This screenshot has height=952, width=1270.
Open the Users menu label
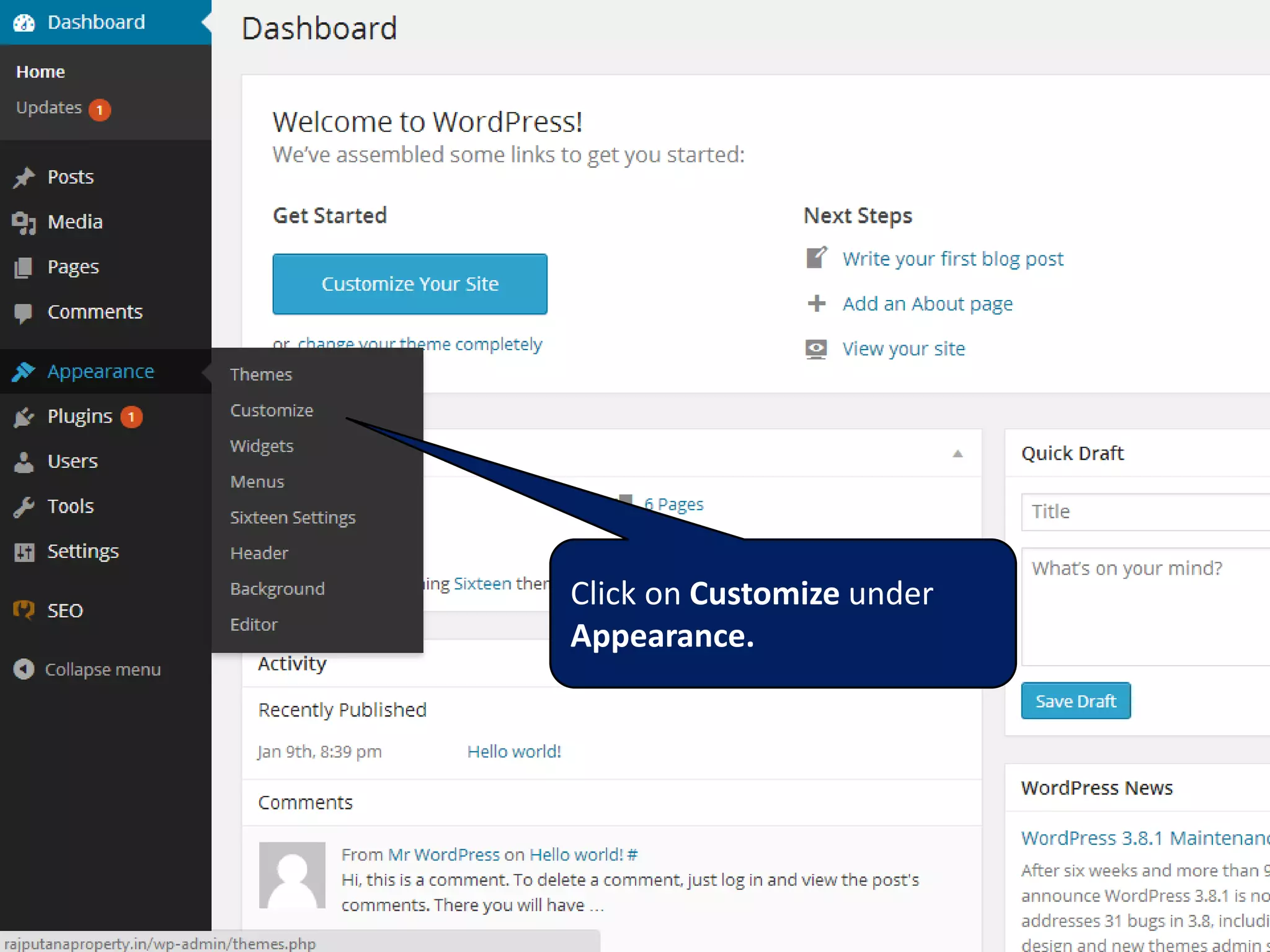tap(73, 461)
